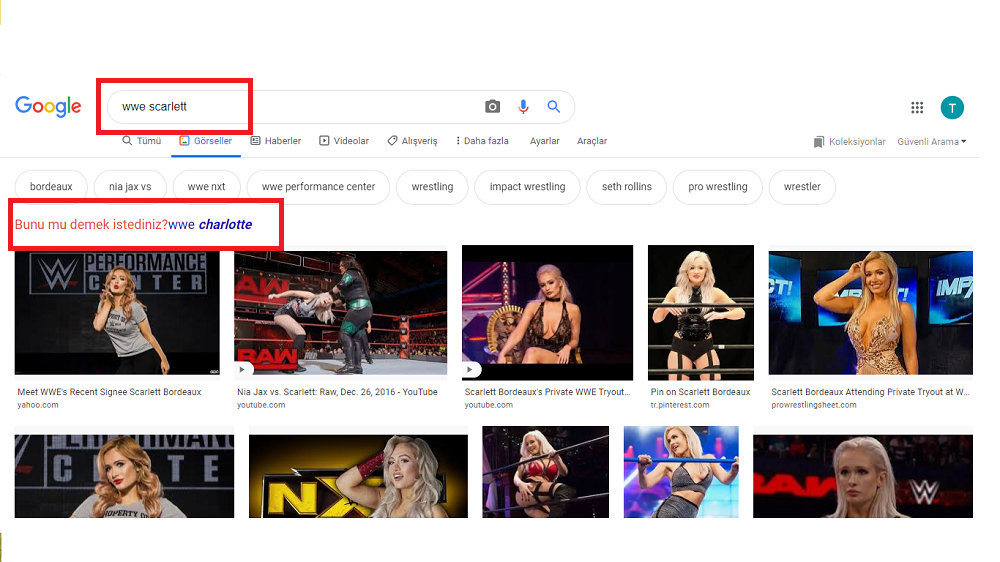Open the Araçlar tools option
This screenshot has width=1000, height=562.
point(592,141)
